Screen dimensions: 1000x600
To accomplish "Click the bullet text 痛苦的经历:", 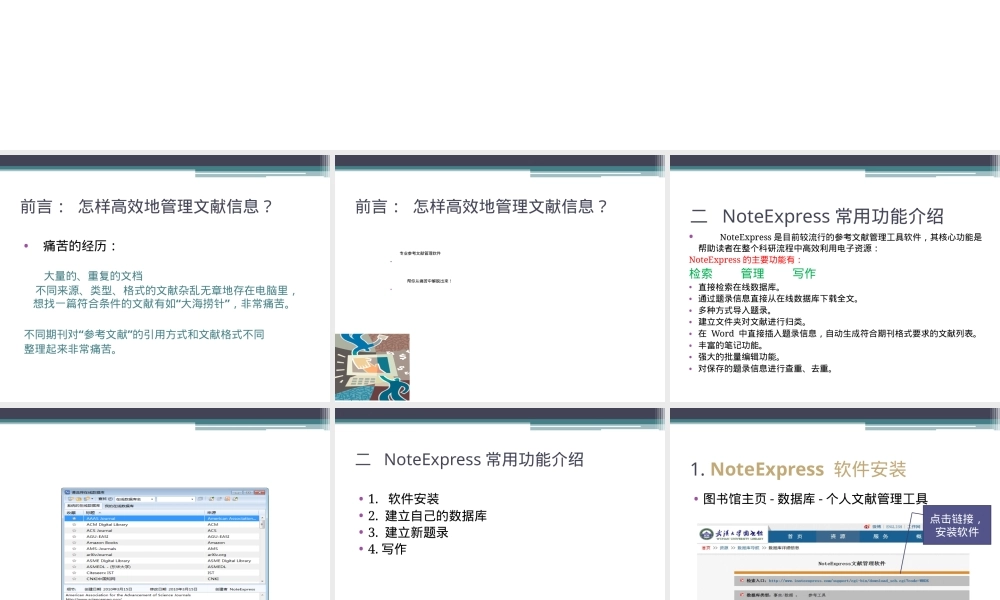I will [x=80, y=246].
